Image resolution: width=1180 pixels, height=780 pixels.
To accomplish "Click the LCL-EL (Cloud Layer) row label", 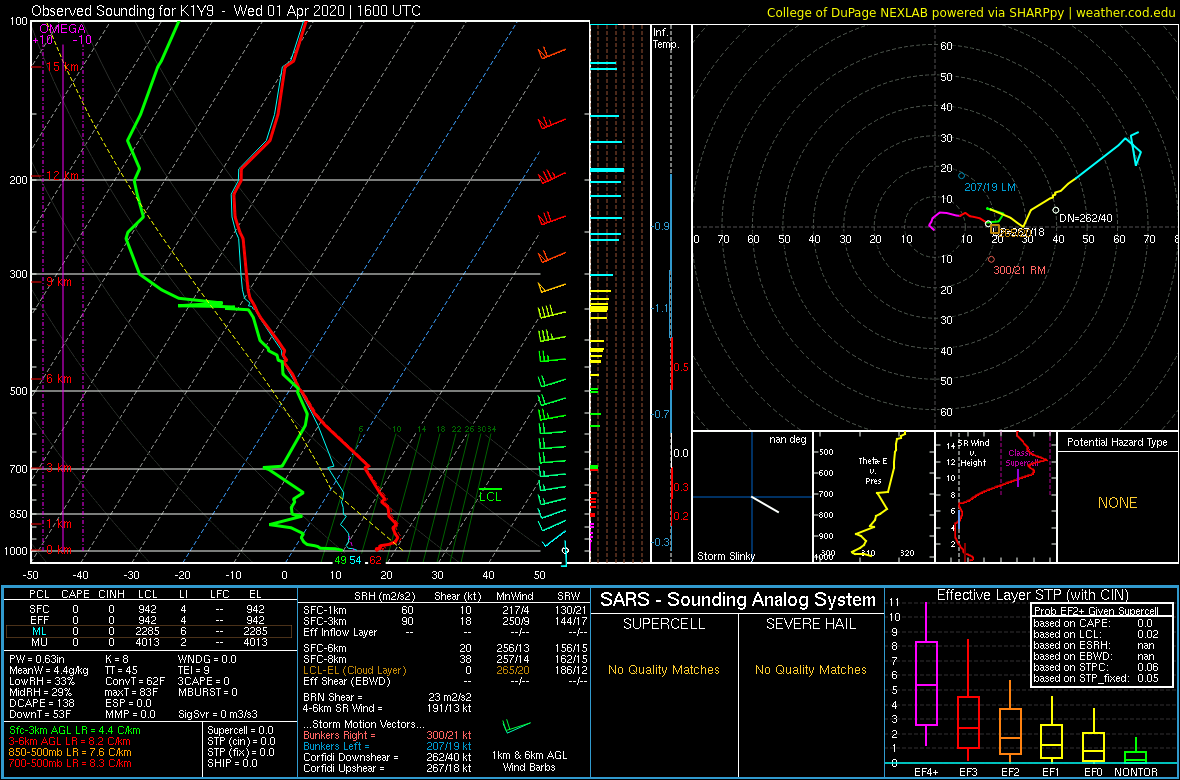I will 354,669.
